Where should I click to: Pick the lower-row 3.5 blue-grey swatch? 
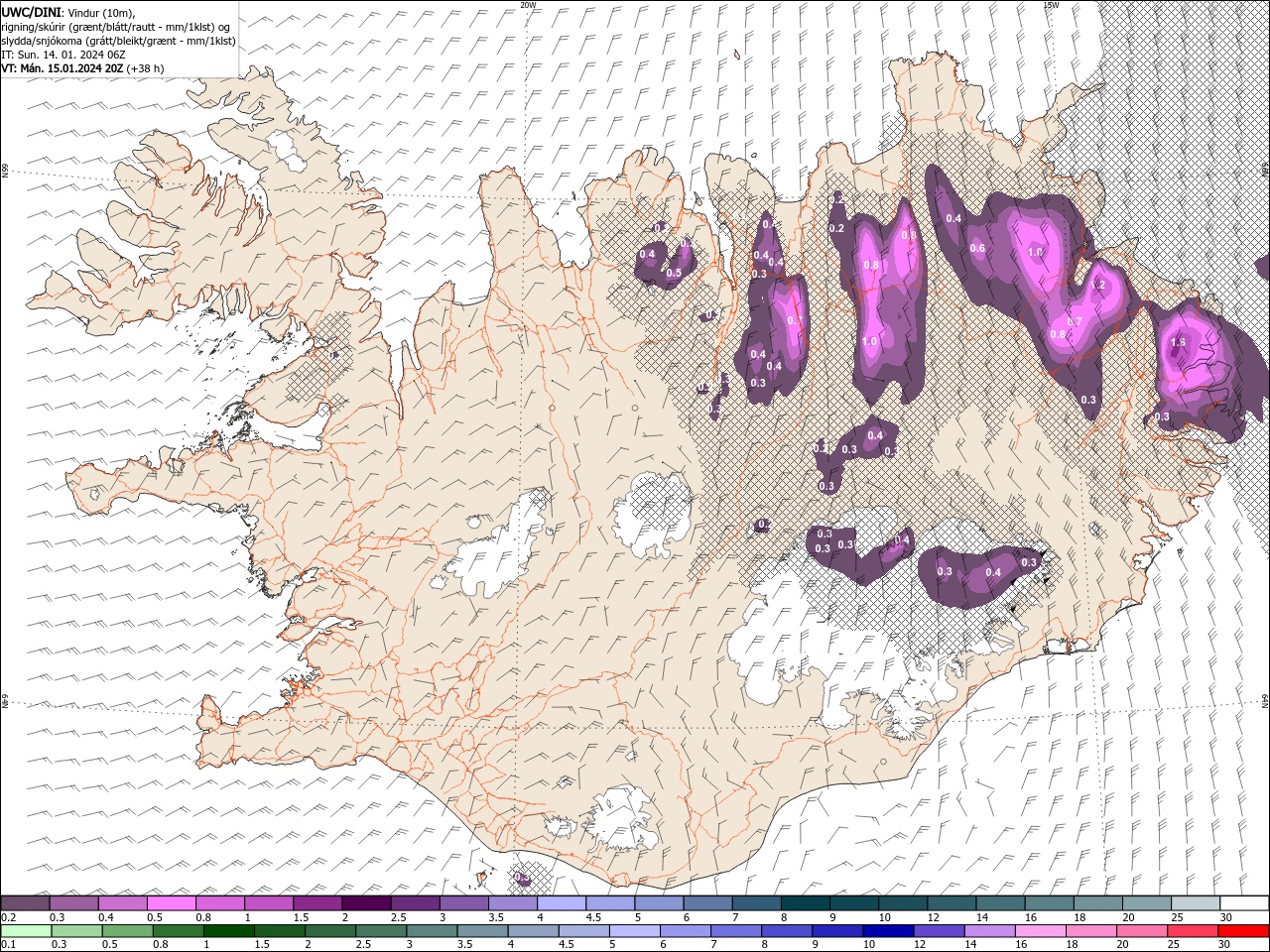coord(482,931)
